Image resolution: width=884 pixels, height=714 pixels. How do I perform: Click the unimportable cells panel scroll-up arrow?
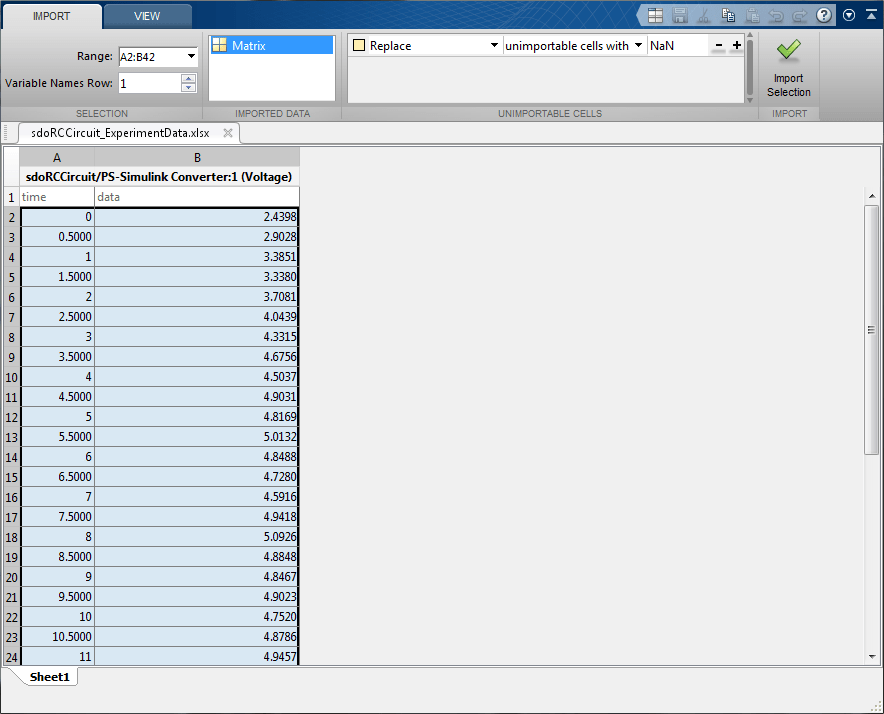pyautogui.click(x=750, y=36)
